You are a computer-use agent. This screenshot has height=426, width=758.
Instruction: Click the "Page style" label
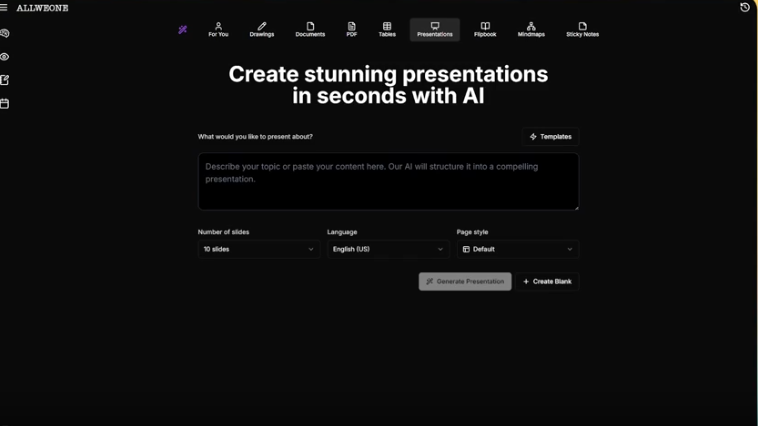coord(472,232)
